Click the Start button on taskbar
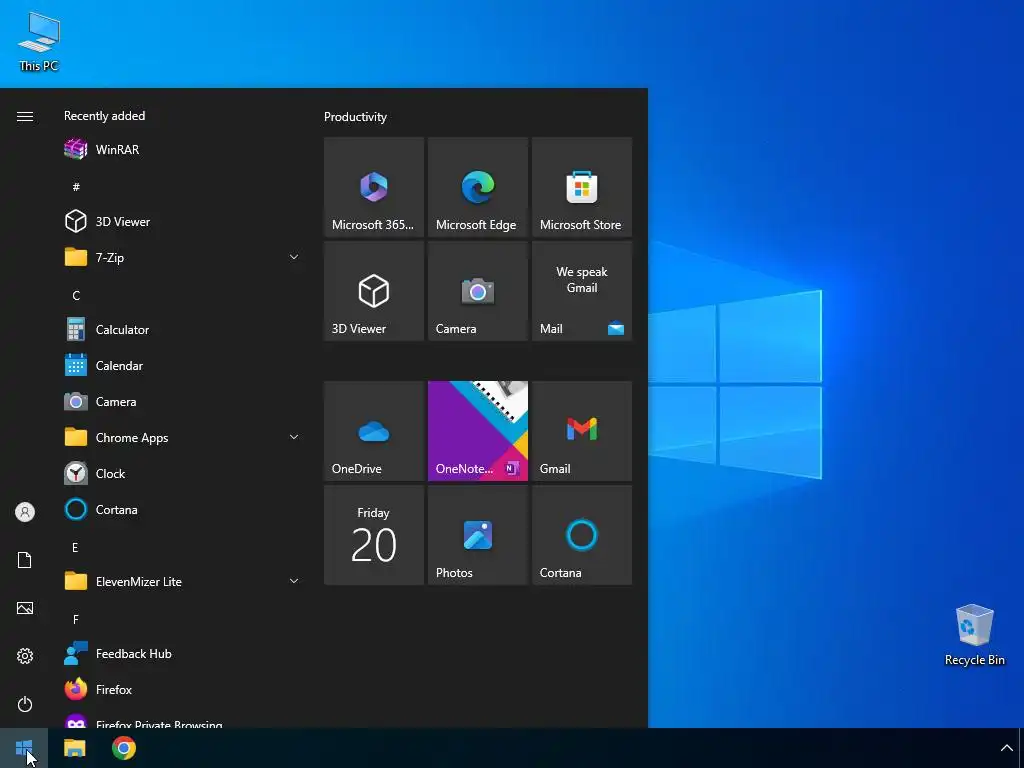This screenshot has height=768, width=1024. tap(24, 748)
